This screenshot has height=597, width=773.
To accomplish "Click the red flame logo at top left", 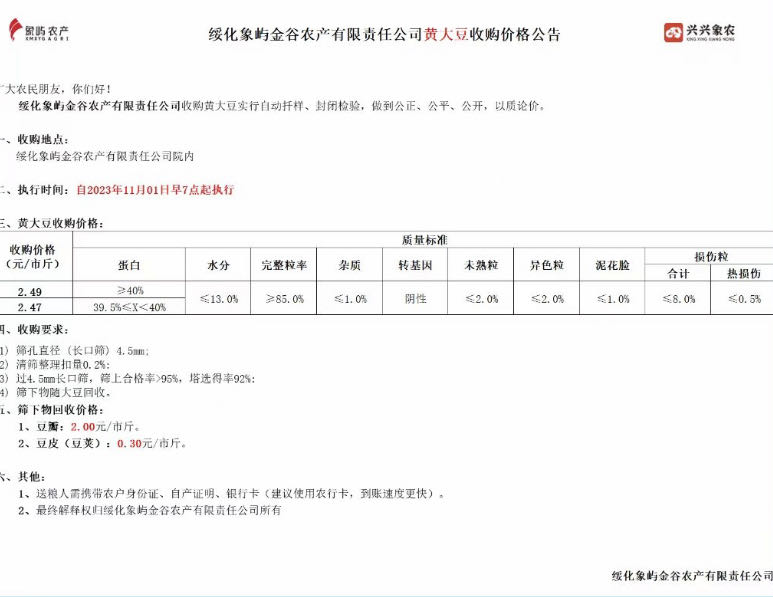I will click(x=15, y=29).
